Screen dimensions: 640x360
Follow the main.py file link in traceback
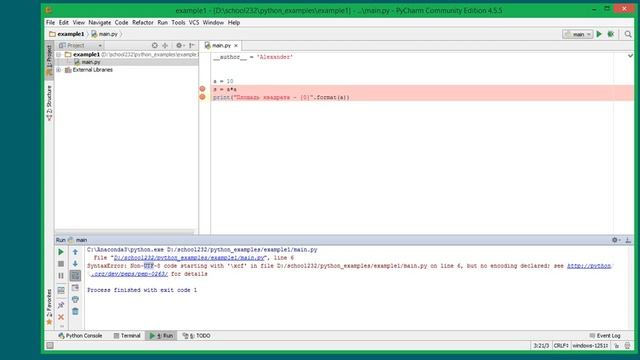(x=189, y=258)
